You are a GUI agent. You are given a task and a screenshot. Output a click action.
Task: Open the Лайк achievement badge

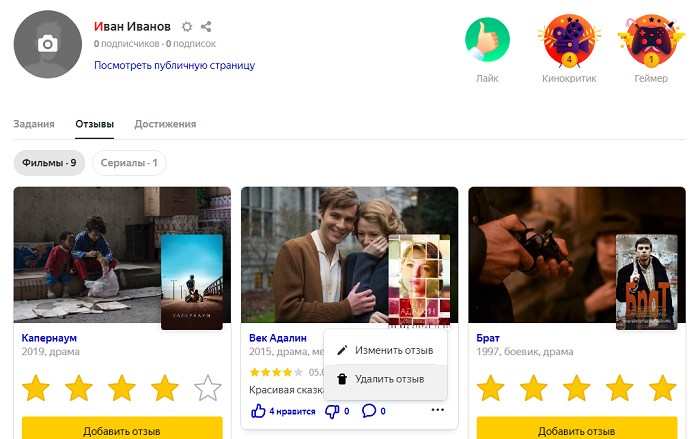tap(487, 40)
